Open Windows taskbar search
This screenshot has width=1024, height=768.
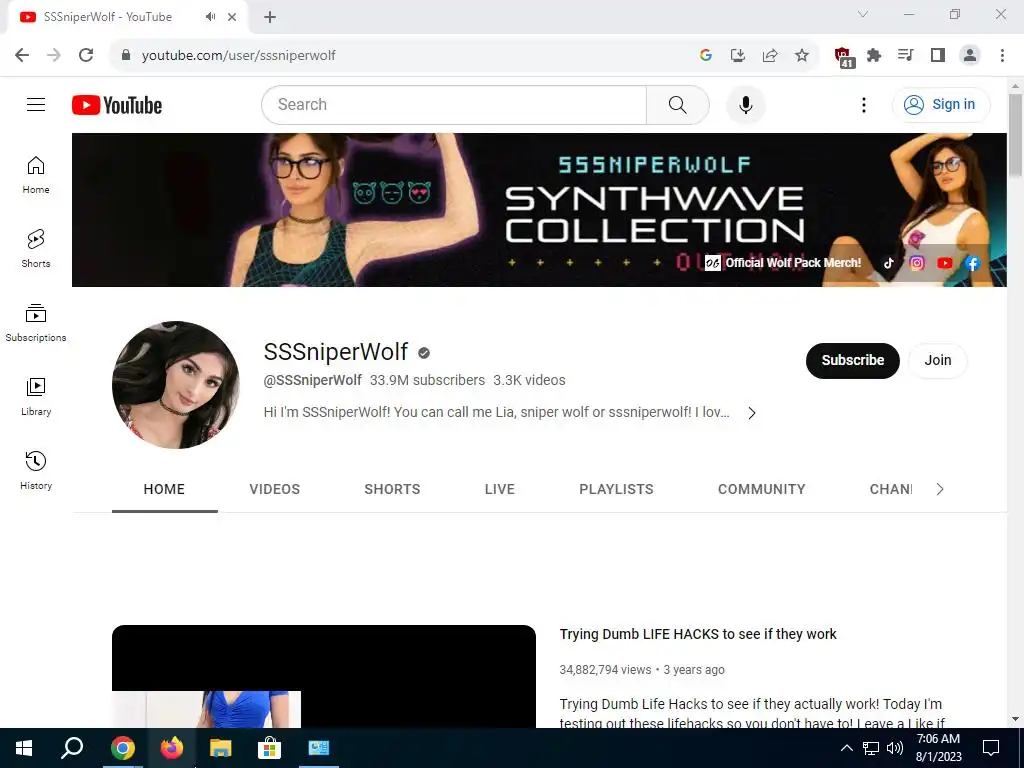(x=72, y=748)
